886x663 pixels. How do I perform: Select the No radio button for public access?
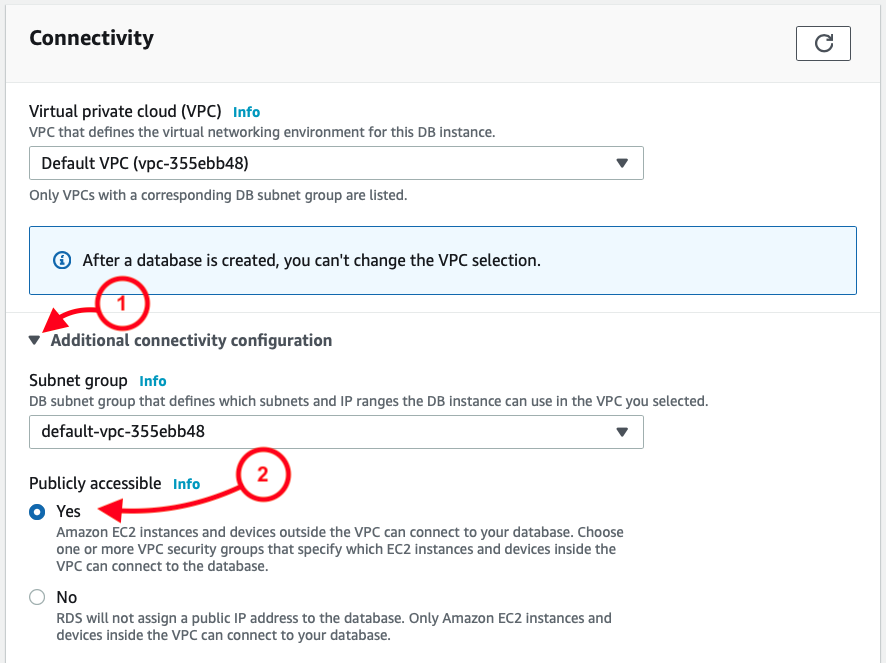(37, 596)
